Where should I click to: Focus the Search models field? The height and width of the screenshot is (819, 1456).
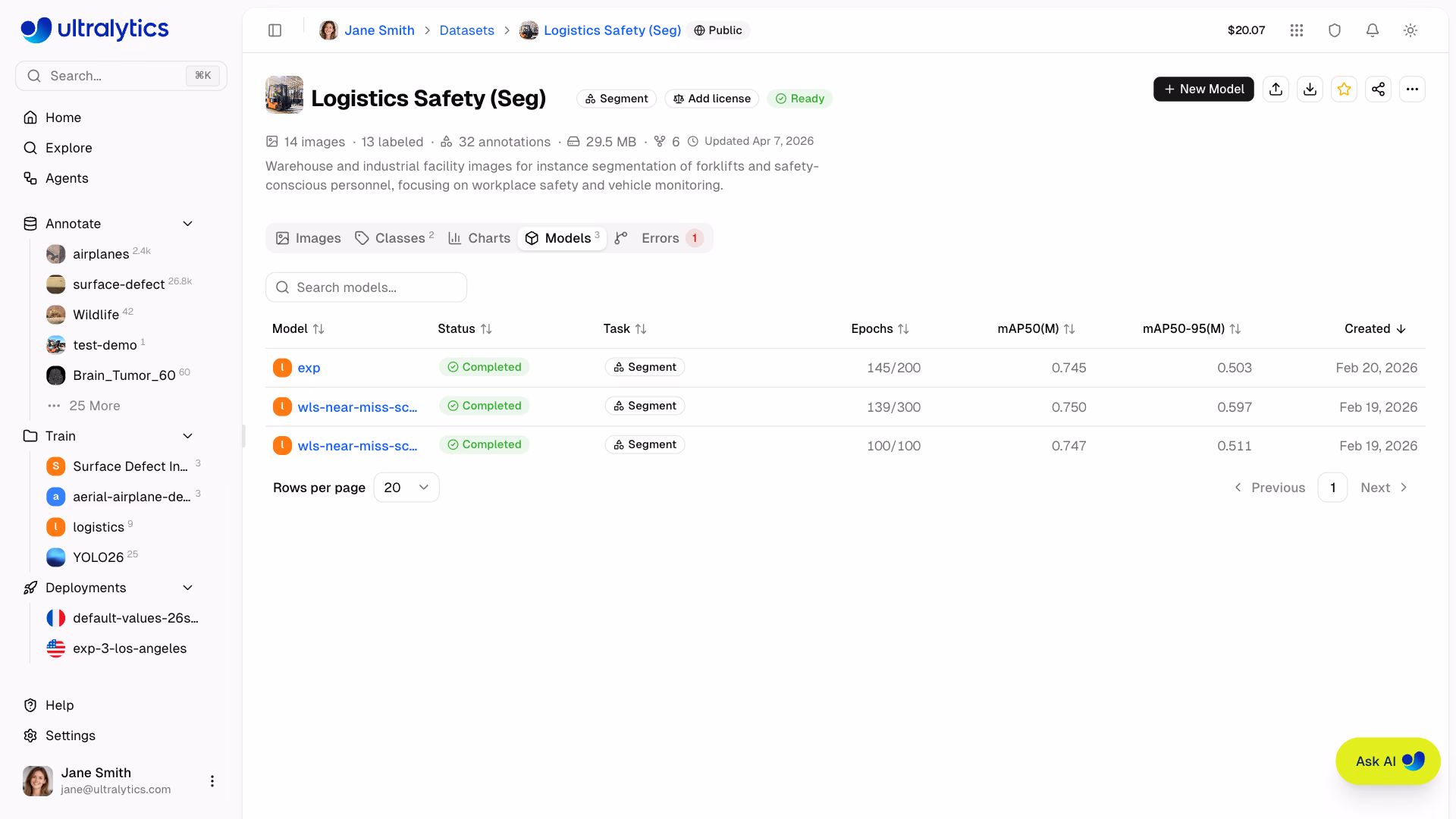(366, 287)
